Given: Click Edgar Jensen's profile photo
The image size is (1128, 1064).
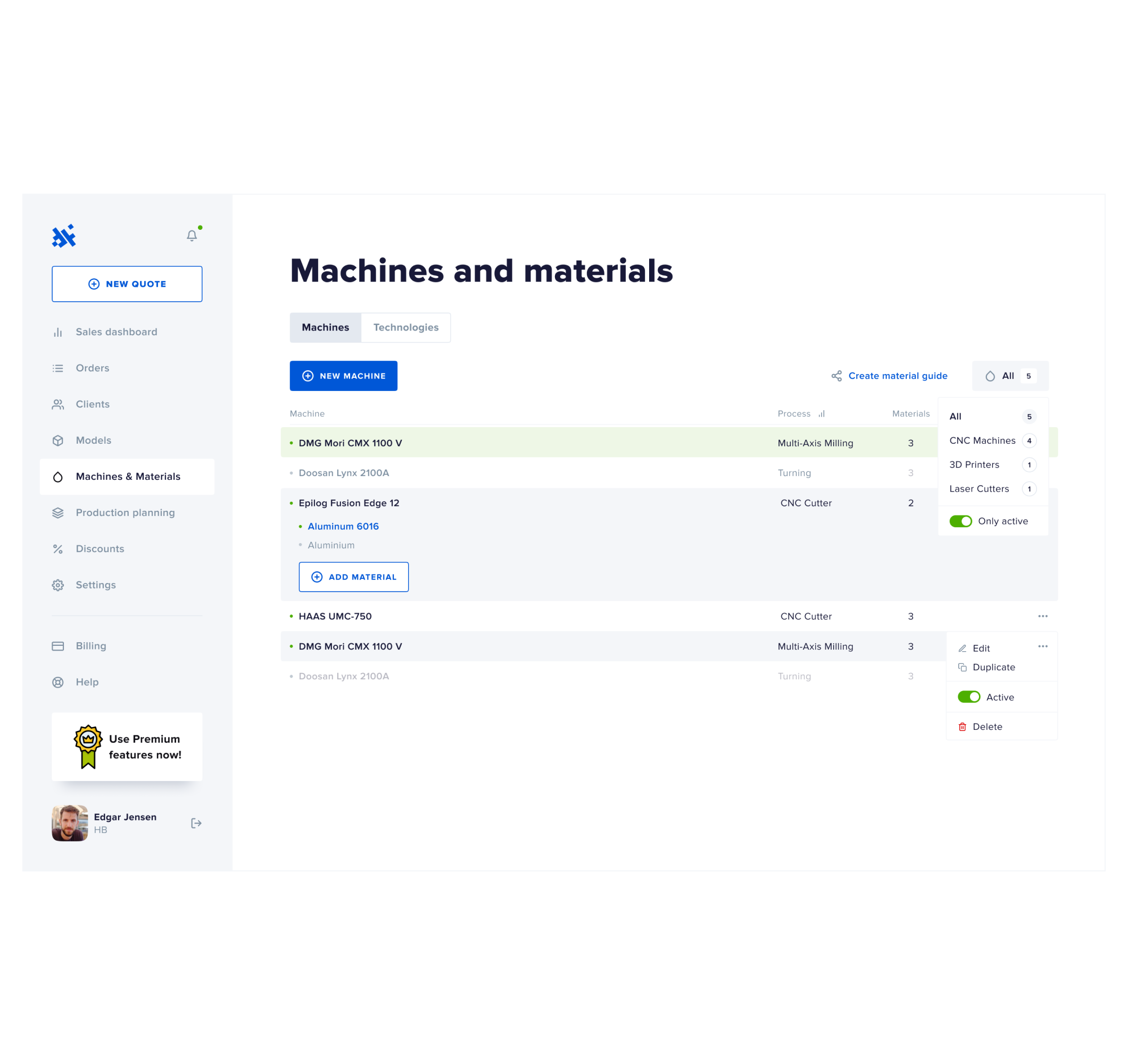Looking at the screenshot, I should point(70,823).
